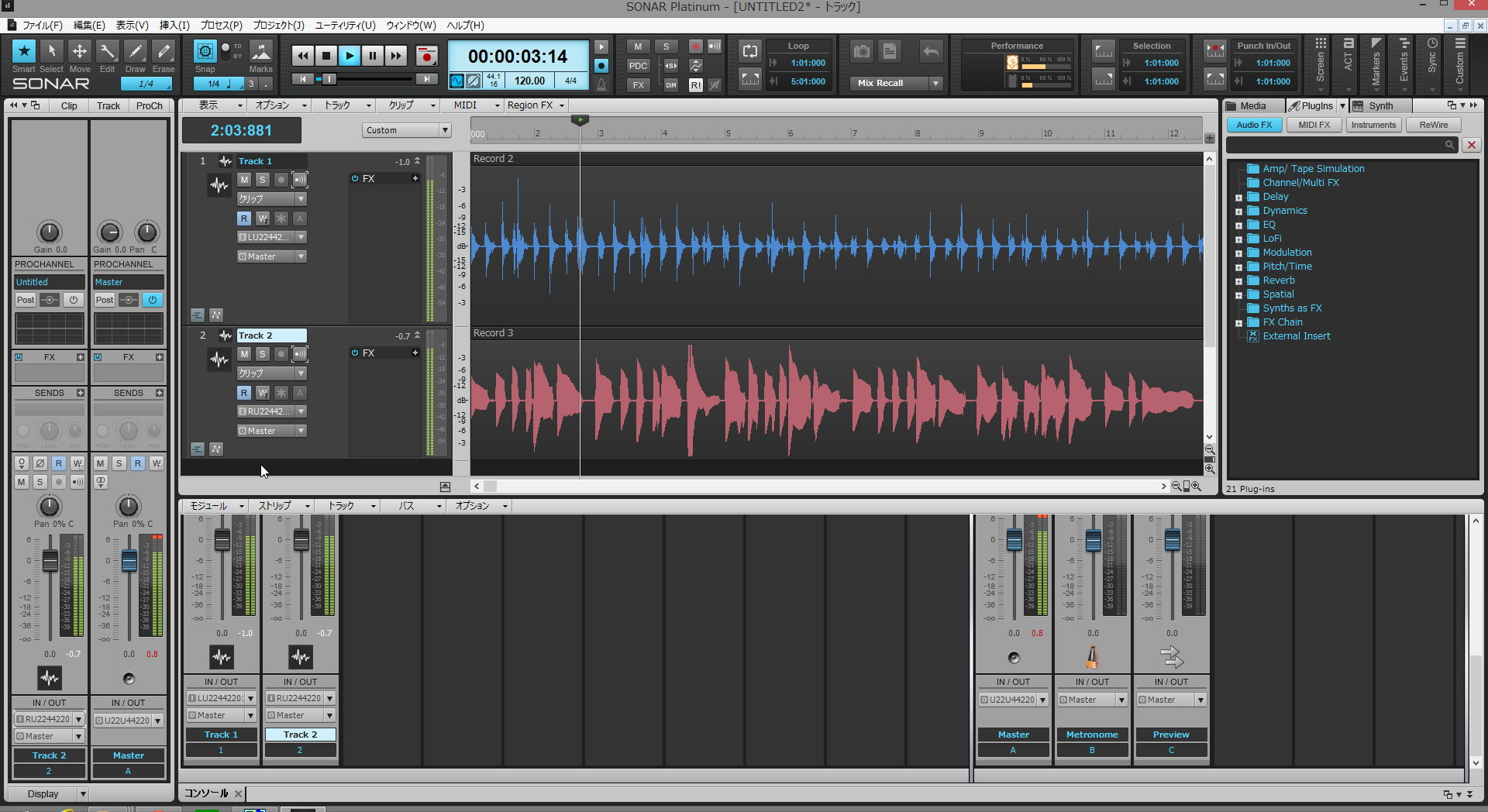Show Instruments plugin list
This screenshot has width=1488, height=812.
point(1373,125)
